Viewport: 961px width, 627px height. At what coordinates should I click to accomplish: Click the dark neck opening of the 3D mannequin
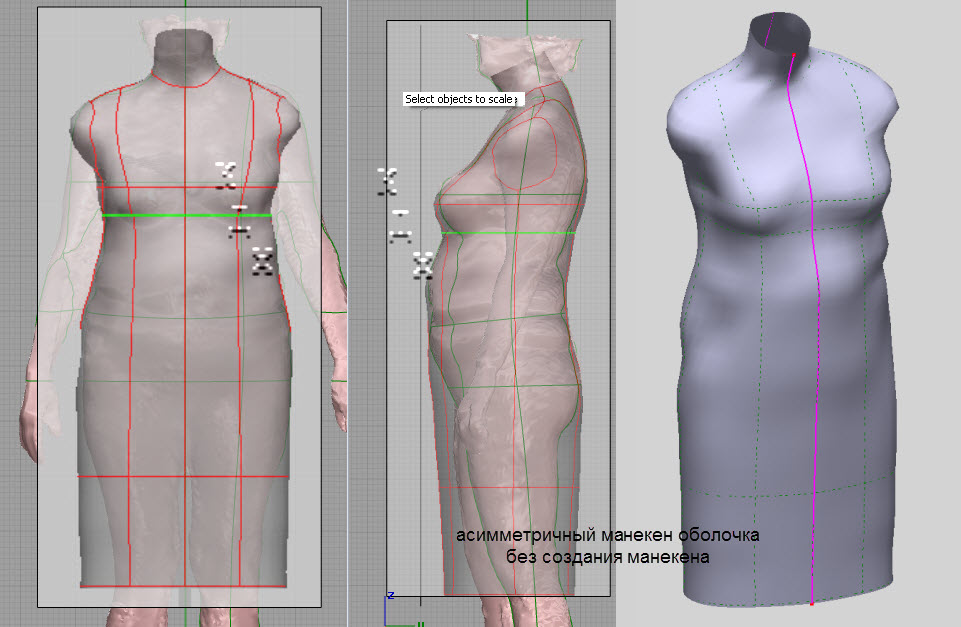coord(780,31)
